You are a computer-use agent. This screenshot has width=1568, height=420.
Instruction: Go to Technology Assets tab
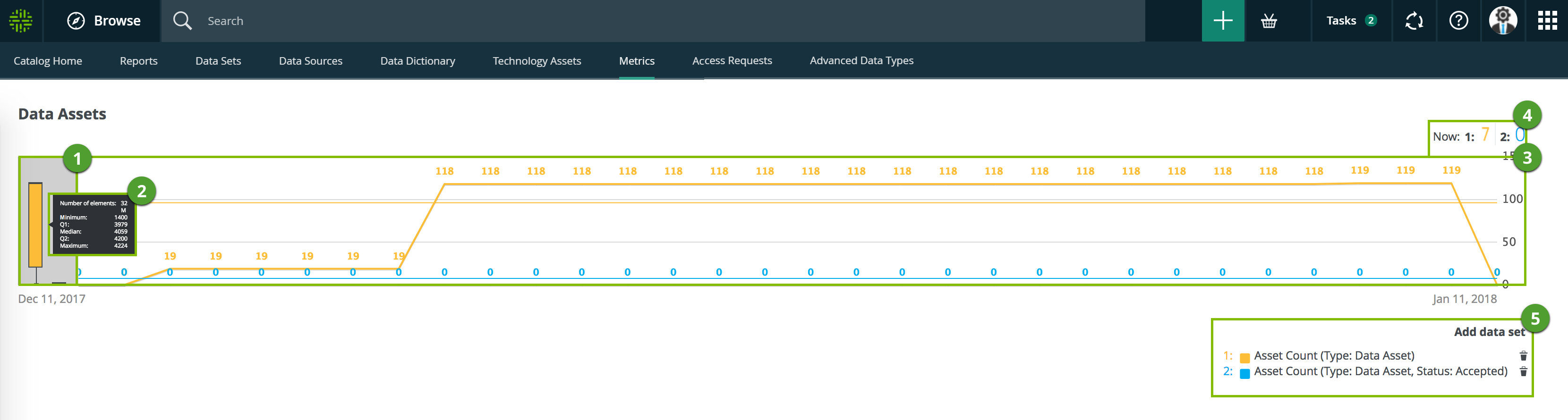point(536,61)
